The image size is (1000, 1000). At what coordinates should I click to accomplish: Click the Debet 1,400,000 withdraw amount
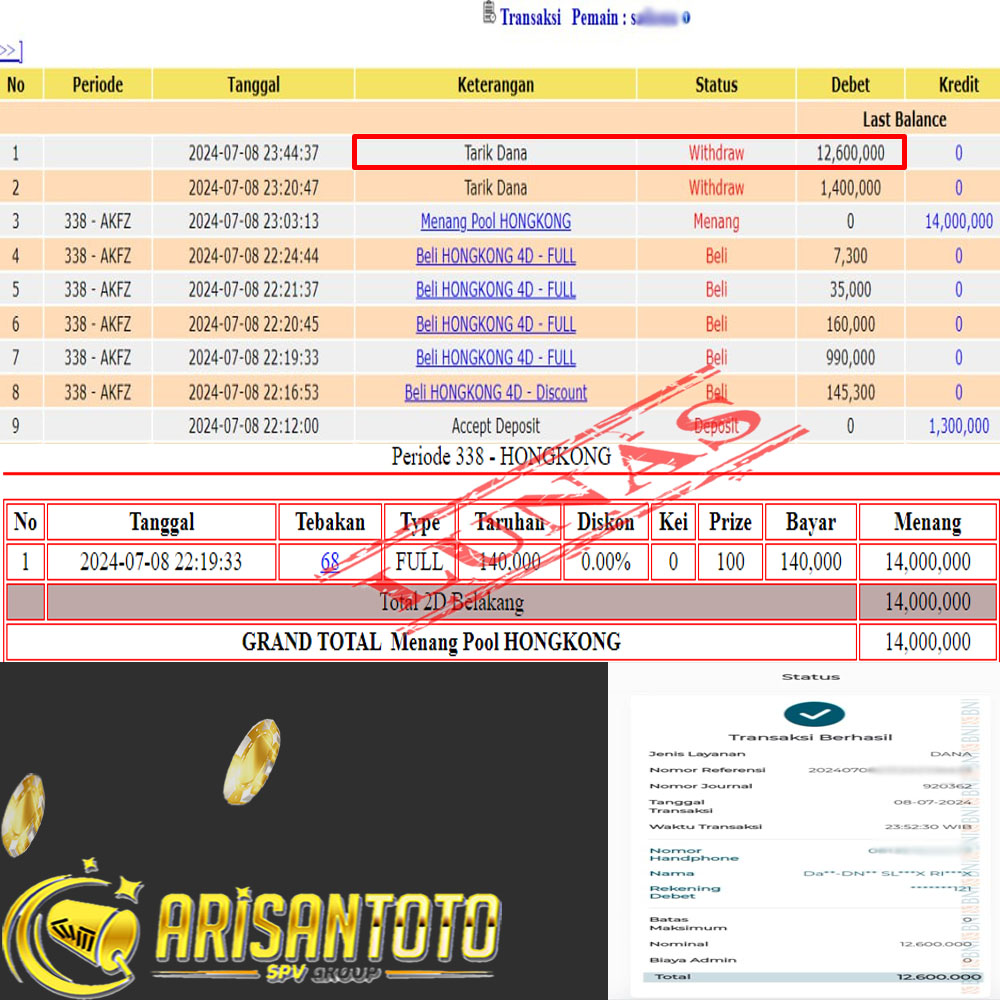[850, 188]
